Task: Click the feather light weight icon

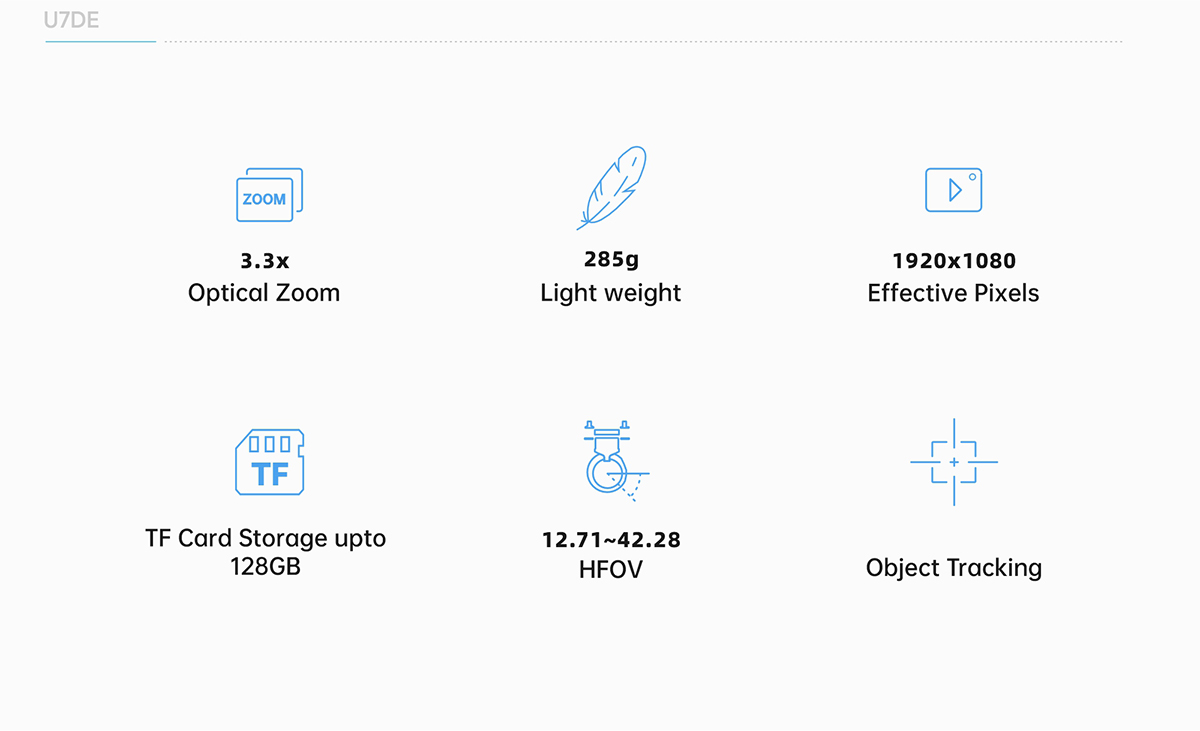Action: (611, 187)
